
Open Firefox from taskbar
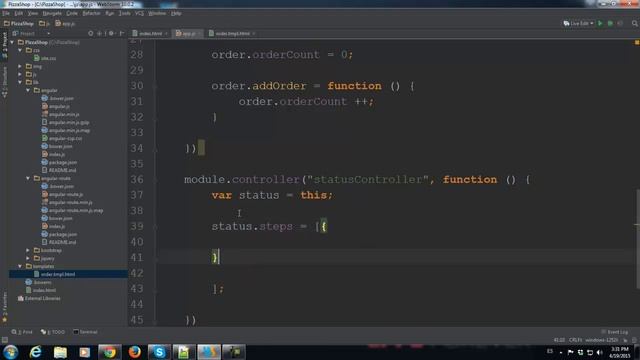[x=134, y=352]
